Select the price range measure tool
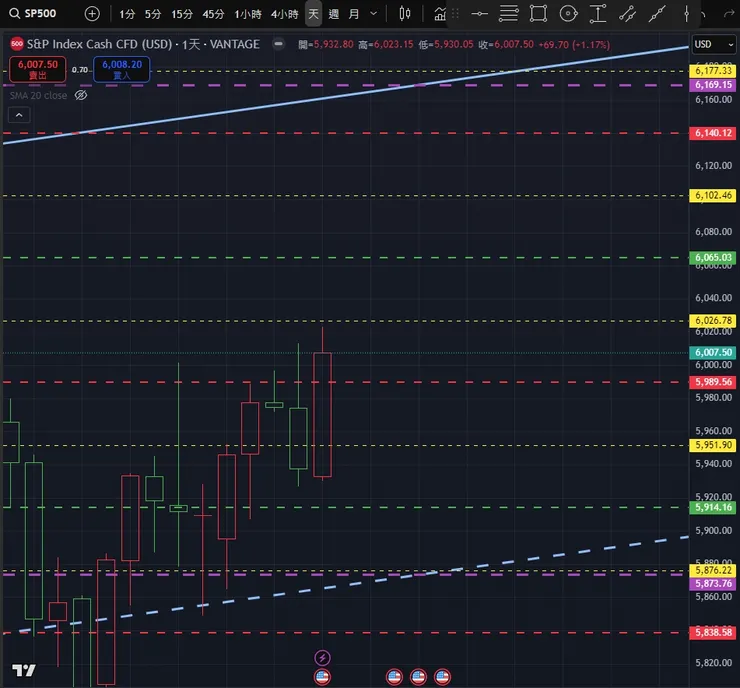 (598, 14)
